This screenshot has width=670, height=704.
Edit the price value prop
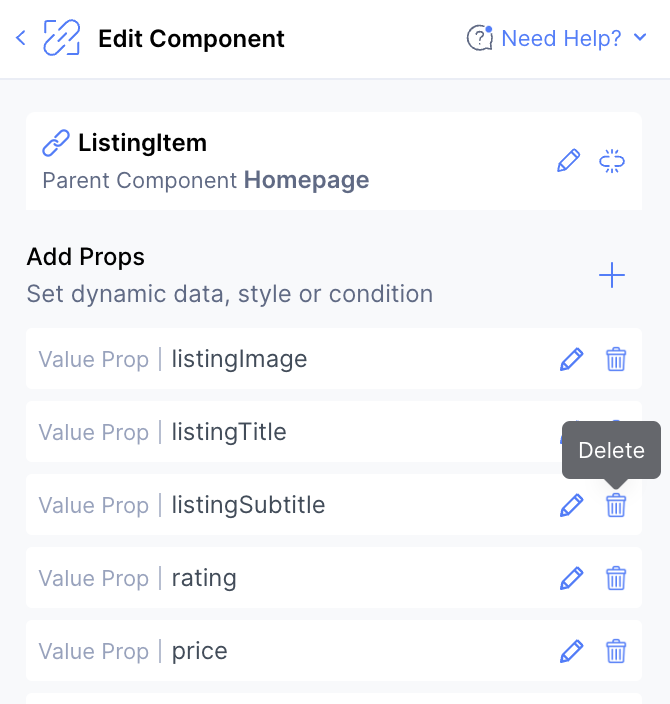click(572, 651)
